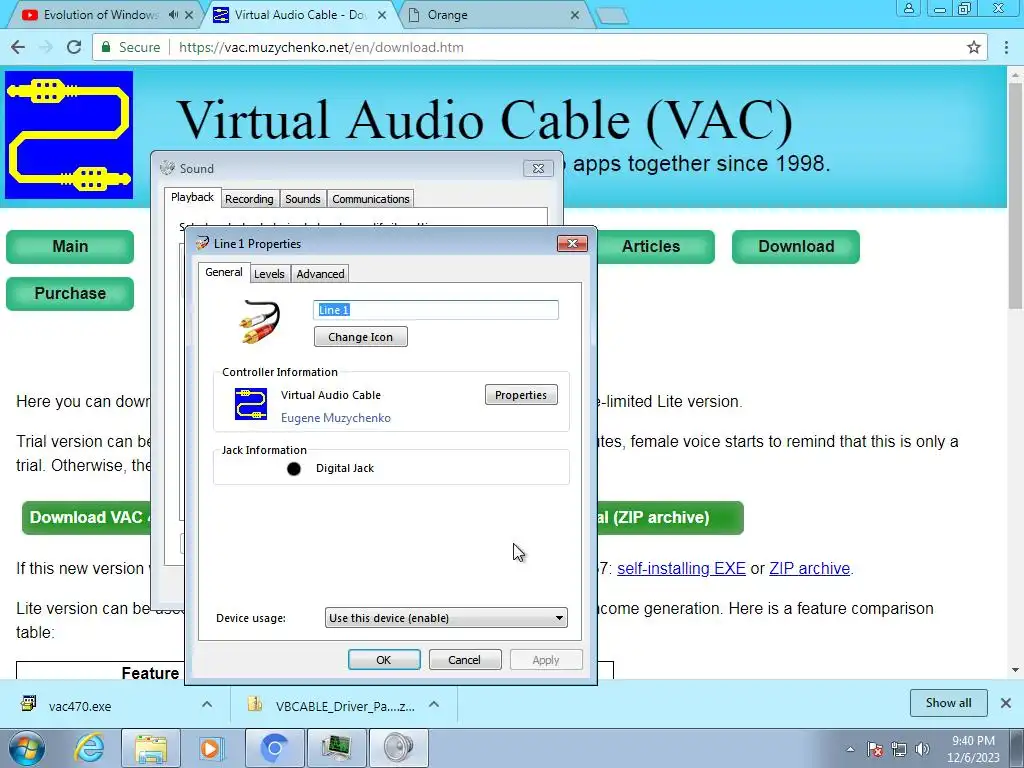Viewport: 1024px width, 768px height.
Task: Close the Virtual Audio Cable tab
Action: click(383, 14)
